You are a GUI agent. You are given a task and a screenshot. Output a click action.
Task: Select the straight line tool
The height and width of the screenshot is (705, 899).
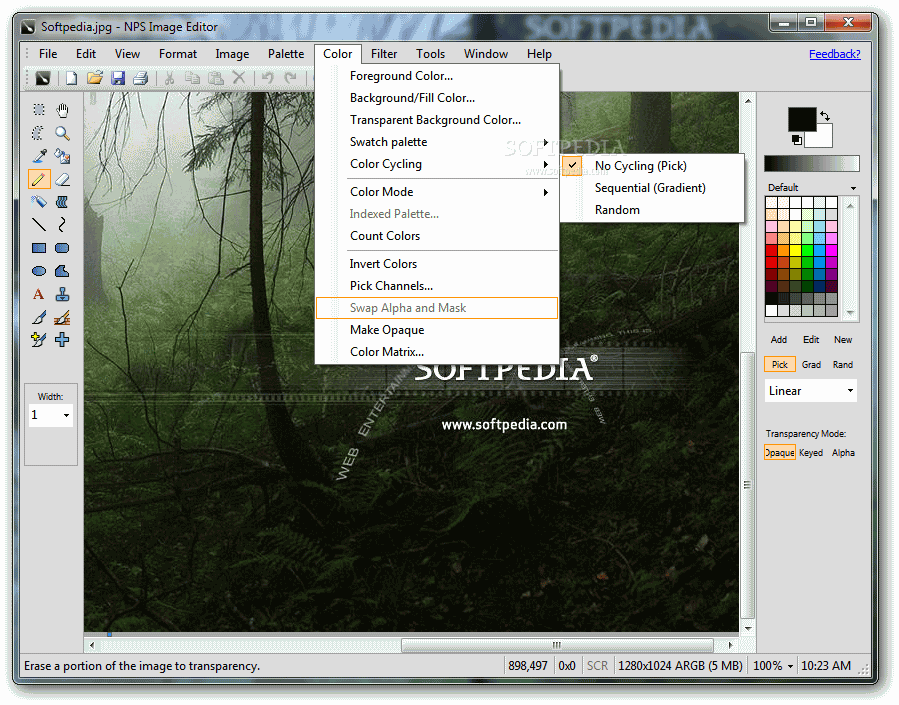click(x=39, y=225)
